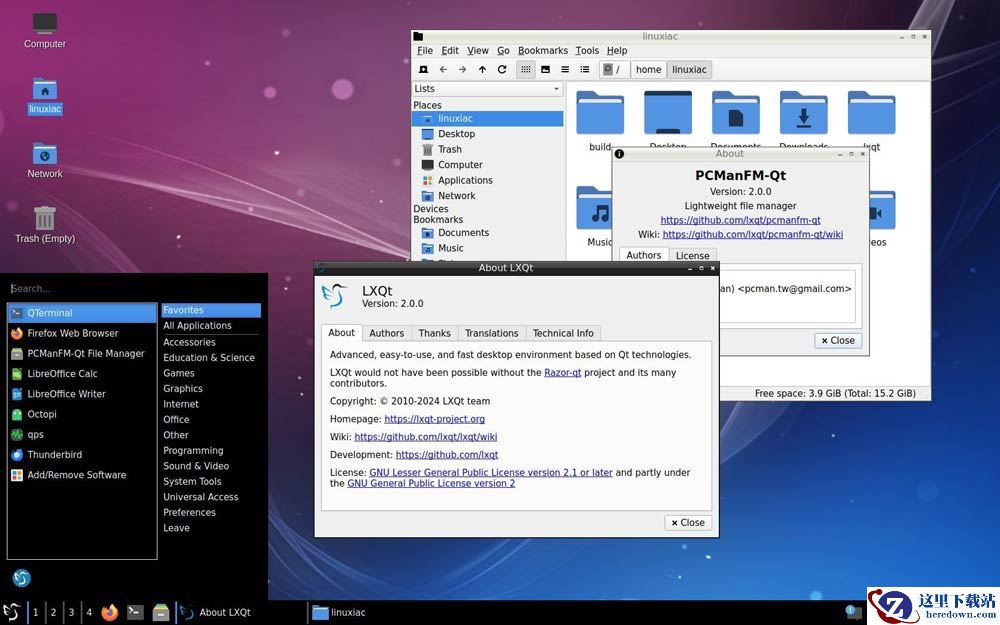Open the Bookmarks menu
This screenshot has height=625, width=1000.
click(x=543, y=50)
